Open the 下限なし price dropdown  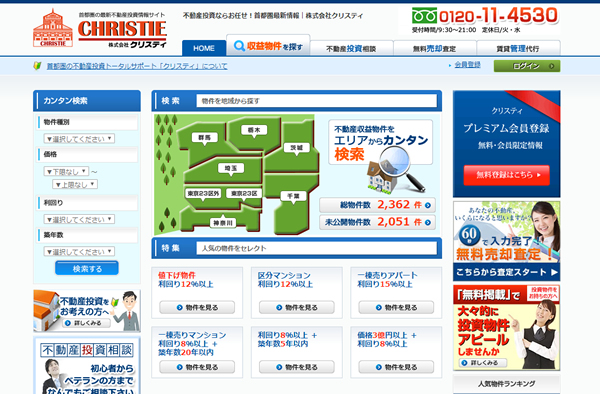tap(67, 171)
